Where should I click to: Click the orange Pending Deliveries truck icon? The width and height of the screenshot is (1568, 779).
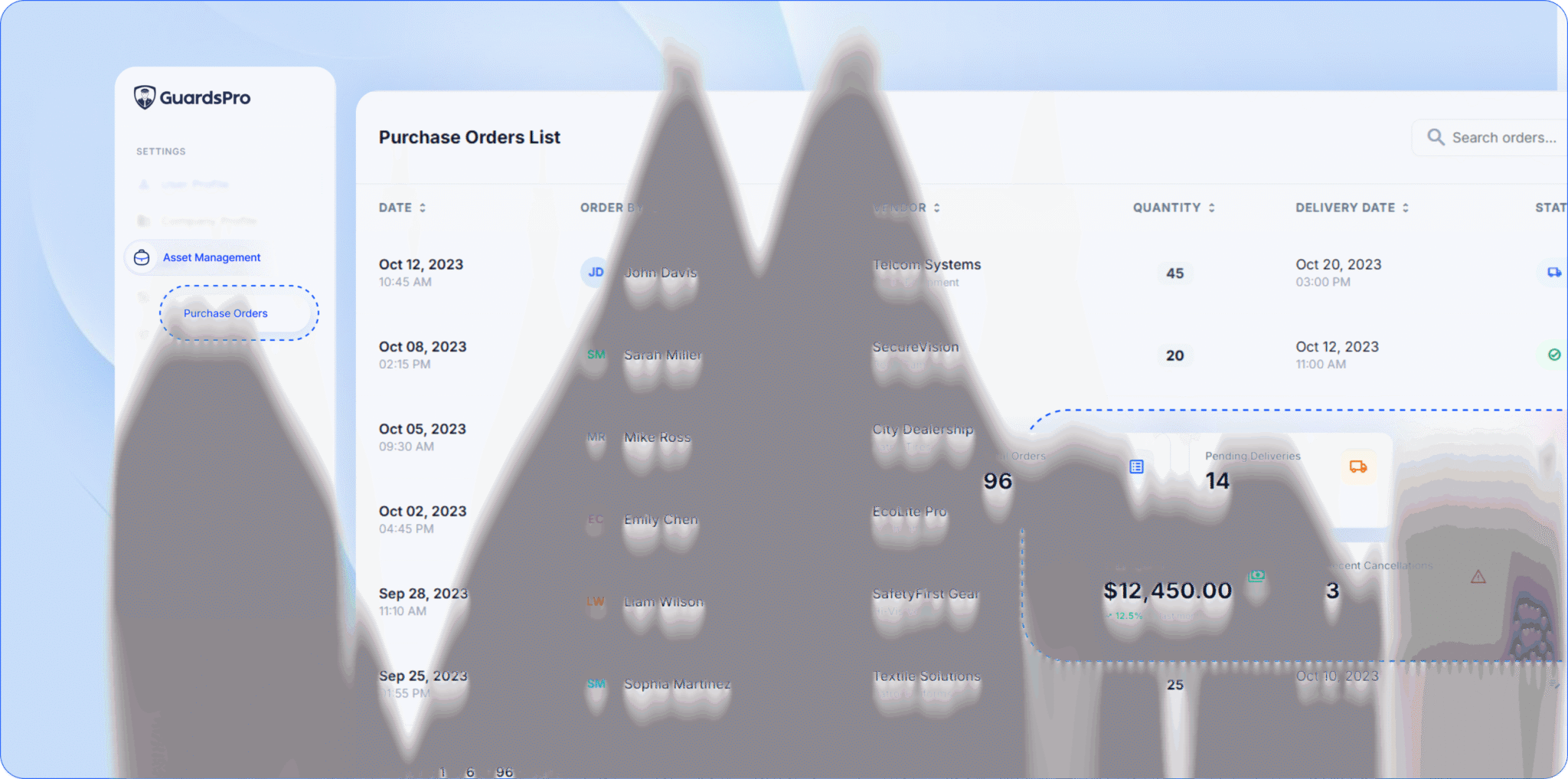pos(1357,466)
